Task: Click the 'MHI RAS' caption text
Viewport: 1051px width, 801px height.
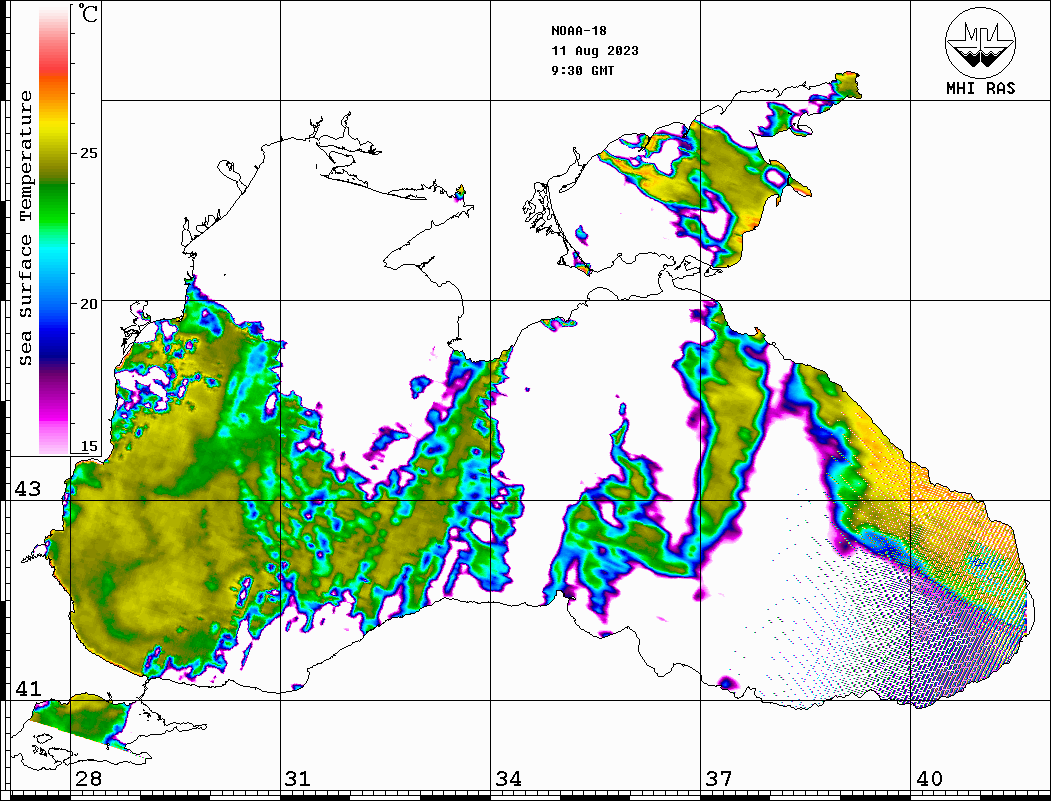Action: tap(981, 88)
